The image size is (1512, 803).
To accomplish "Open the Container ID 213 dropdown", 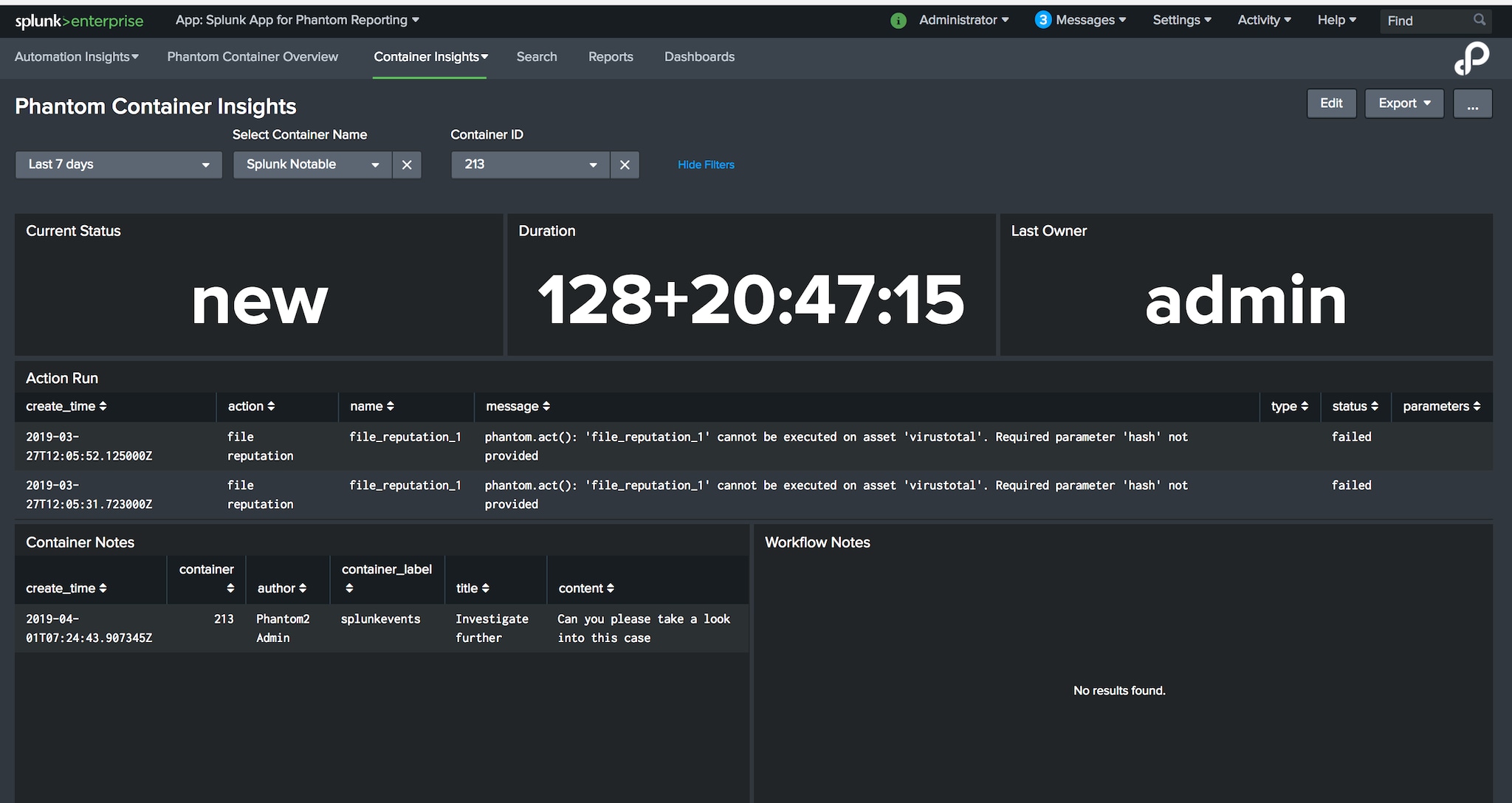I will click(531, 165).
